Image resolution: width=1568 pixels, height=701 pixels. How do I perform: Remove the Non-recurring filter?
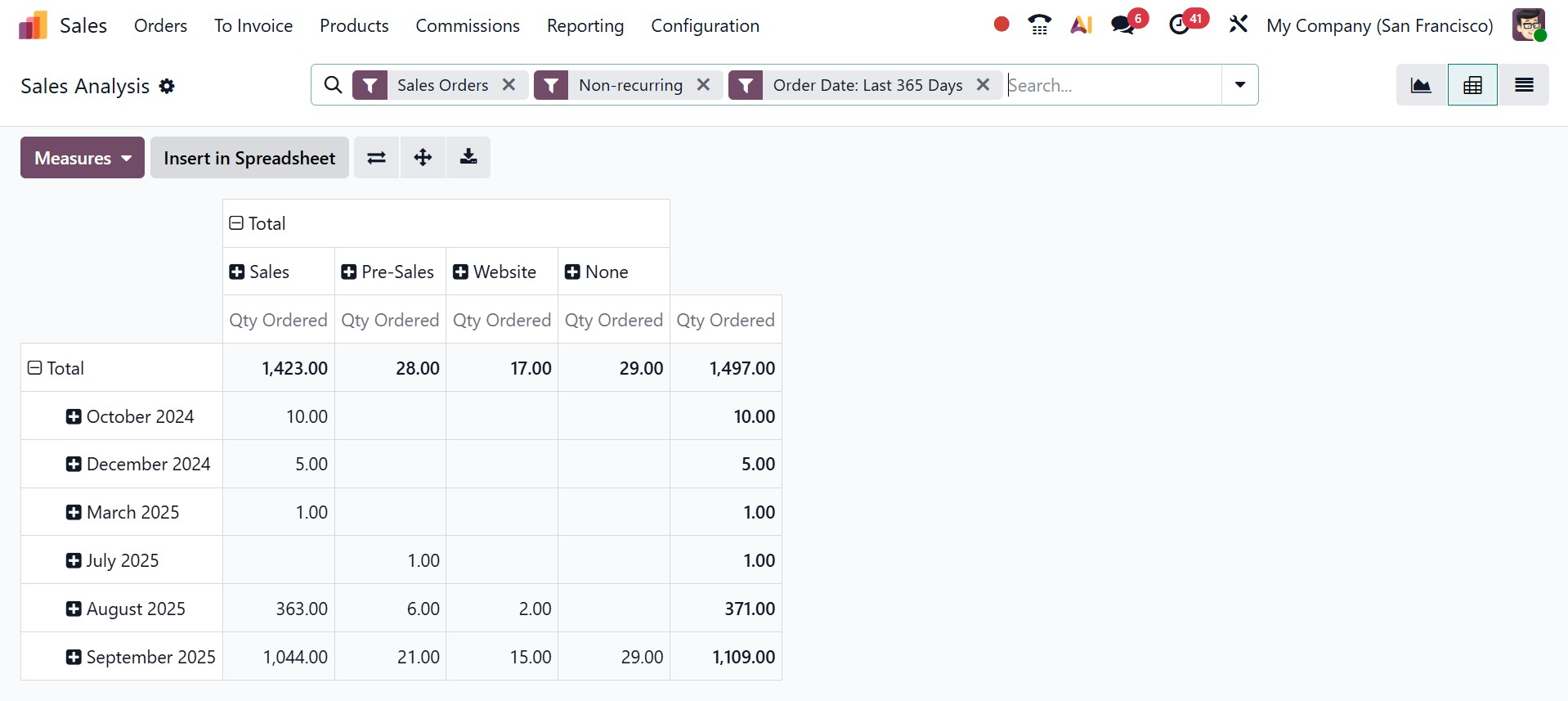tap(703, 85)
